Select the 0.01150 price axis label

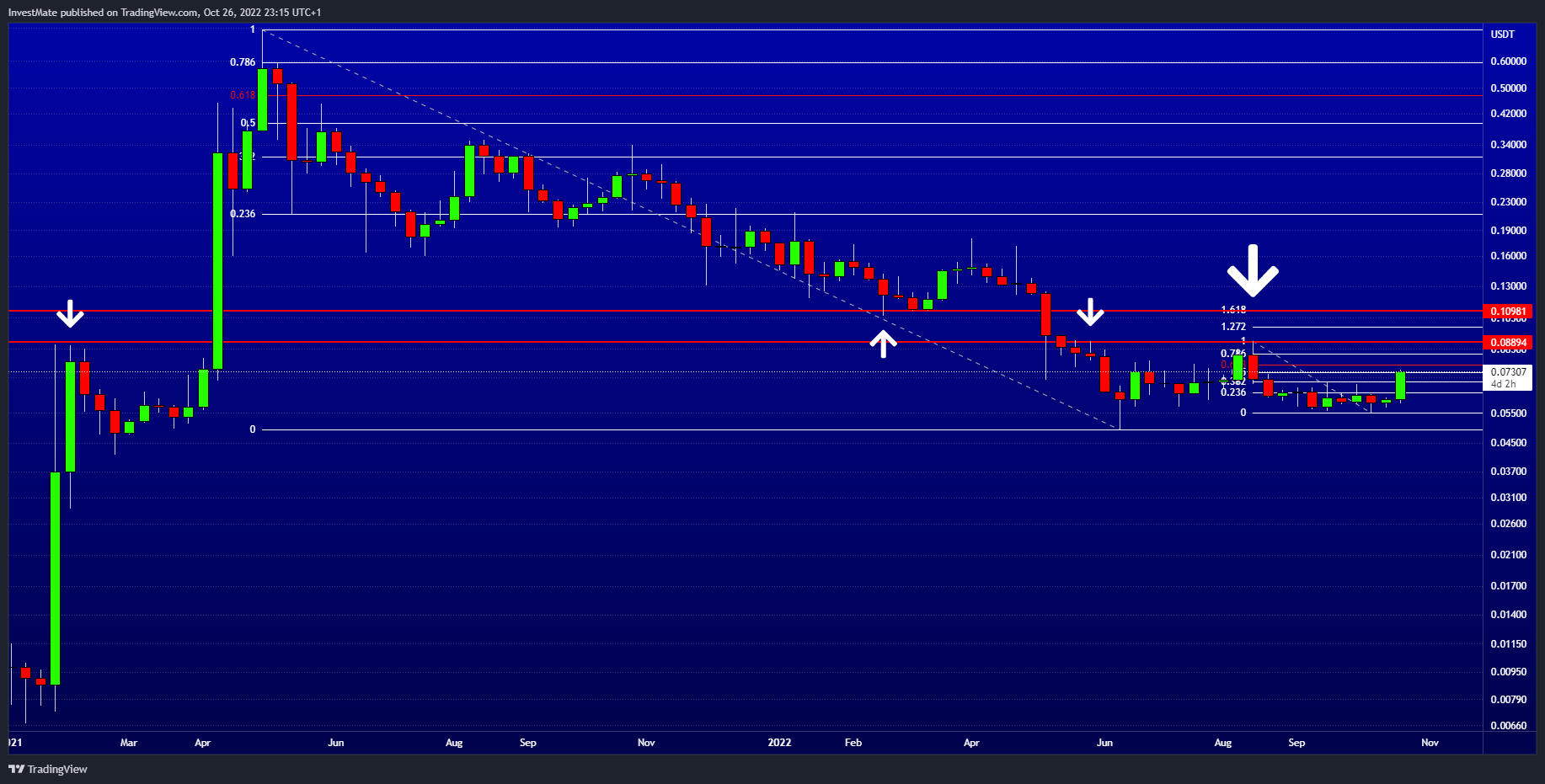(x=1508, y=644)
